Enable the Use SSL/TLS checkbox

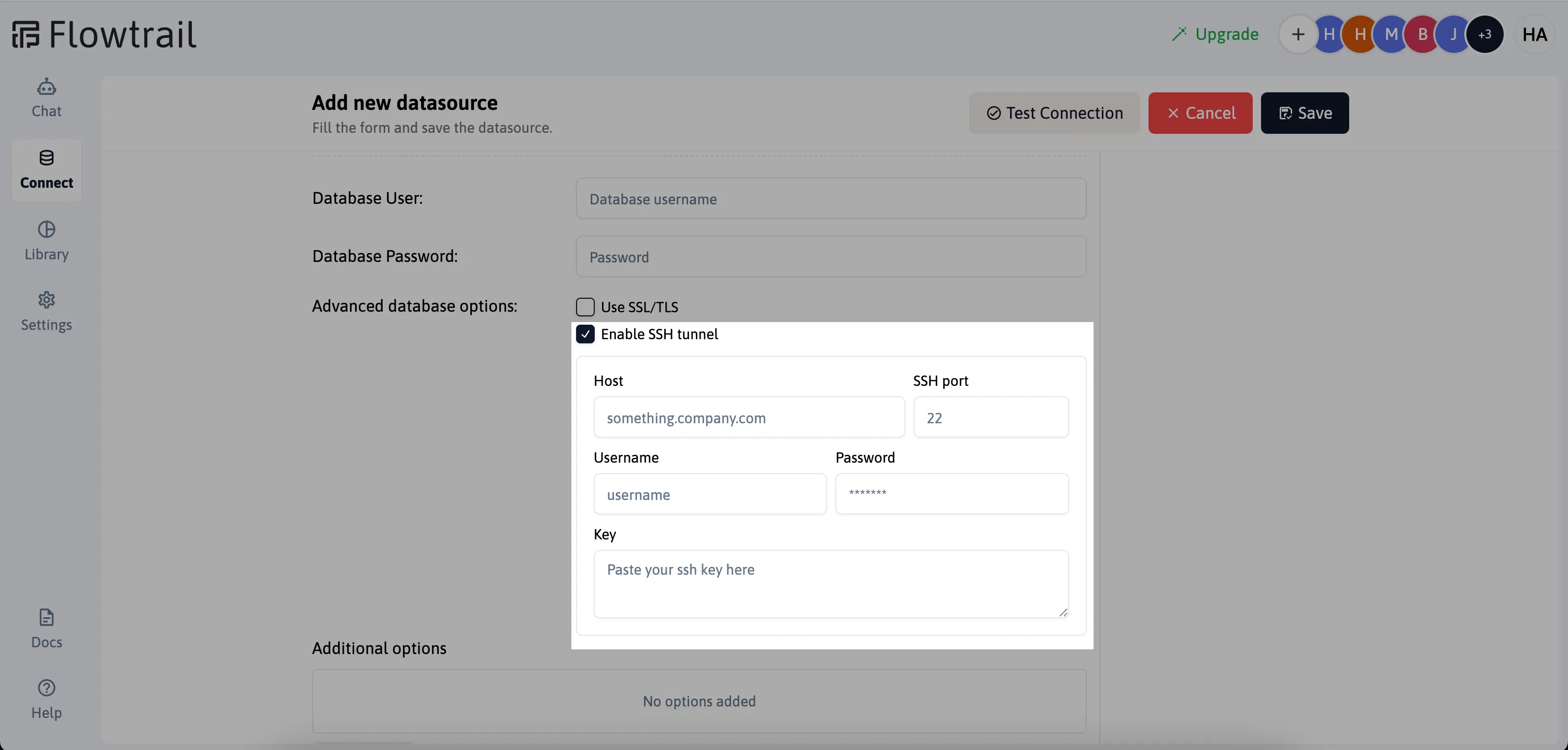(x=585, y=307)
